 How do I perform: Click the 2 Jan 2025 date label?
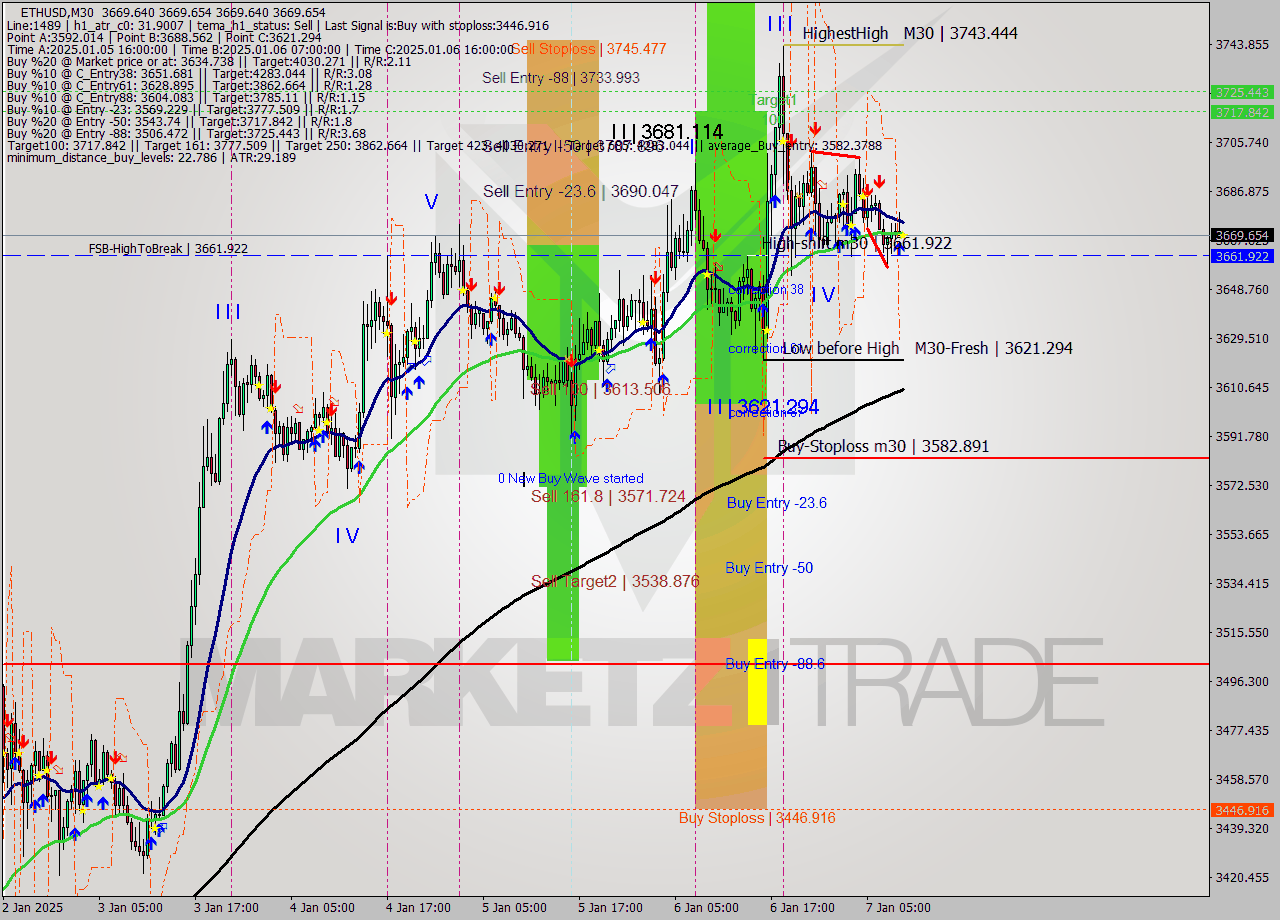[31, 908]
